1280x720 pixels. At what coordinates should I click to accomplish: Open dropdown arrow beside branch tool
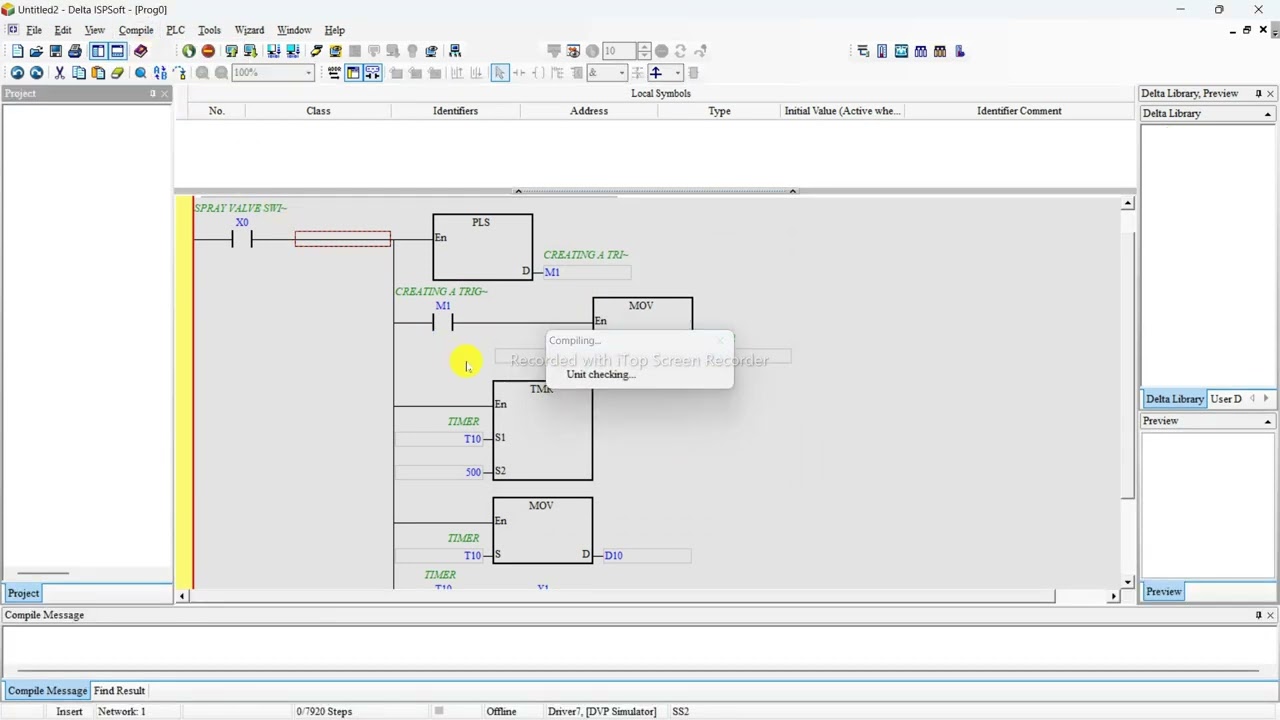pos(677,73)
